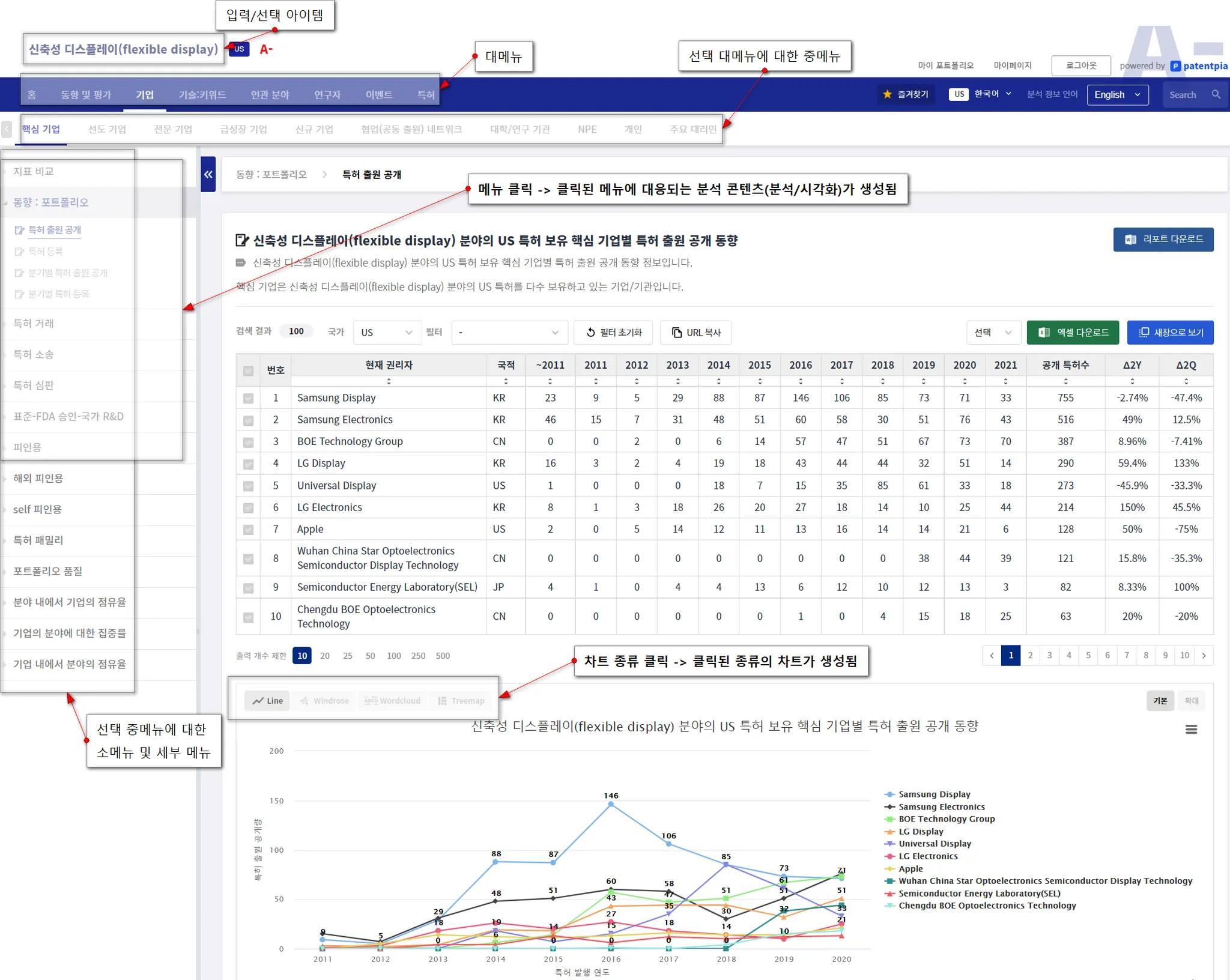Switch to 선도 기업 tab

point(107,129)
